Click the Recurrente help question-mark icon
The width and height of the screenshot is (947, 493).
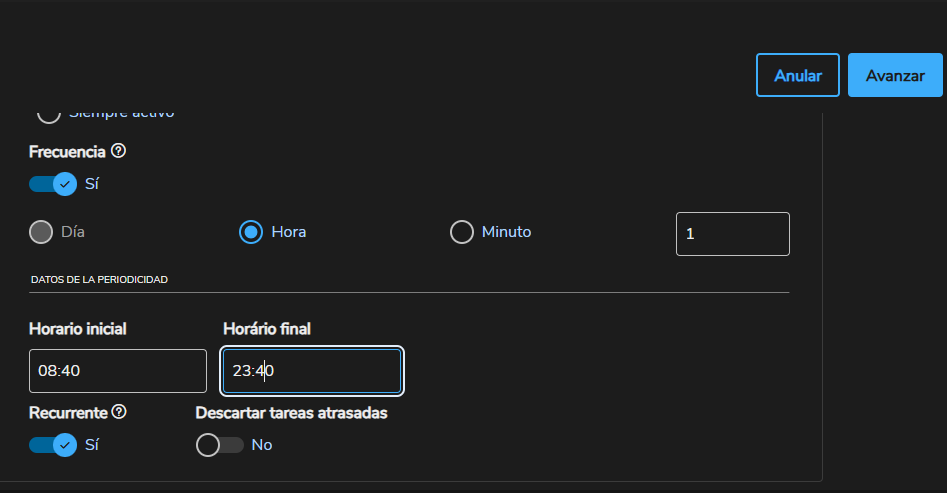(119, 412)
